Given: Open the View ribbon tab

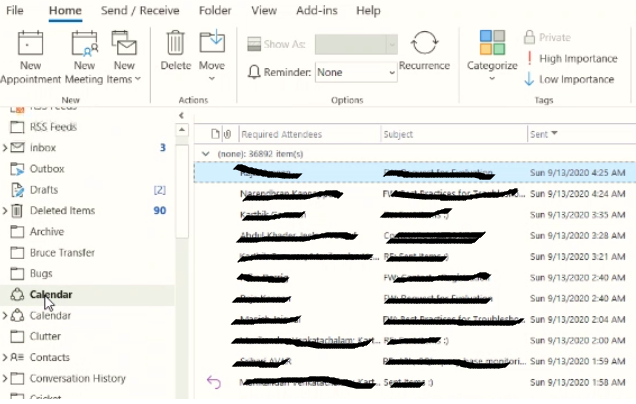Looking at the screenshot, I should pos(264,10).
